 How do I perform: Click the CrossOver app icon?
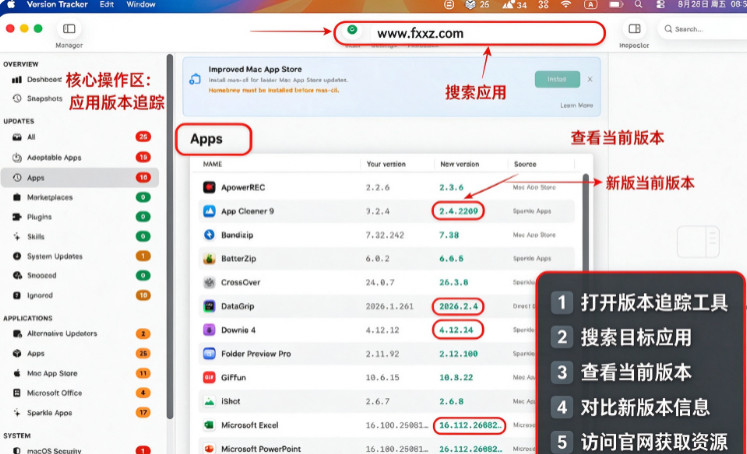tap(209, 282)
